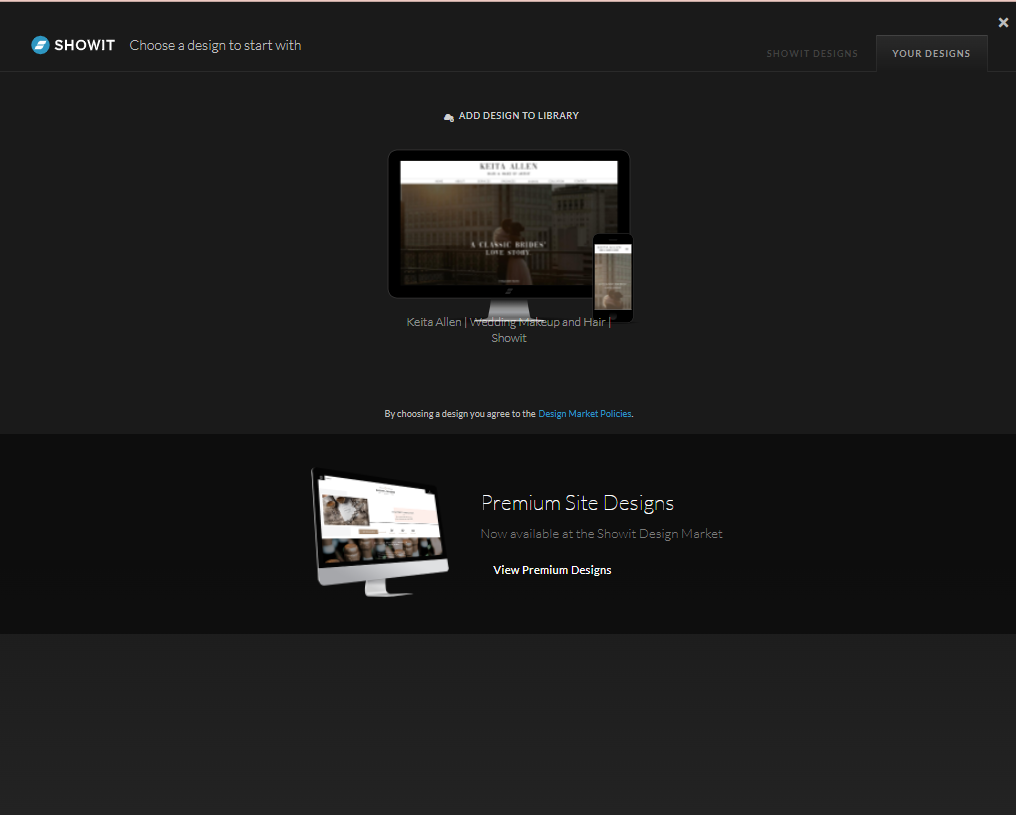Screen dimensions: 1016x815
Task: Click the SHOWIT wordmark text
Action: click(x=85, y=45)
